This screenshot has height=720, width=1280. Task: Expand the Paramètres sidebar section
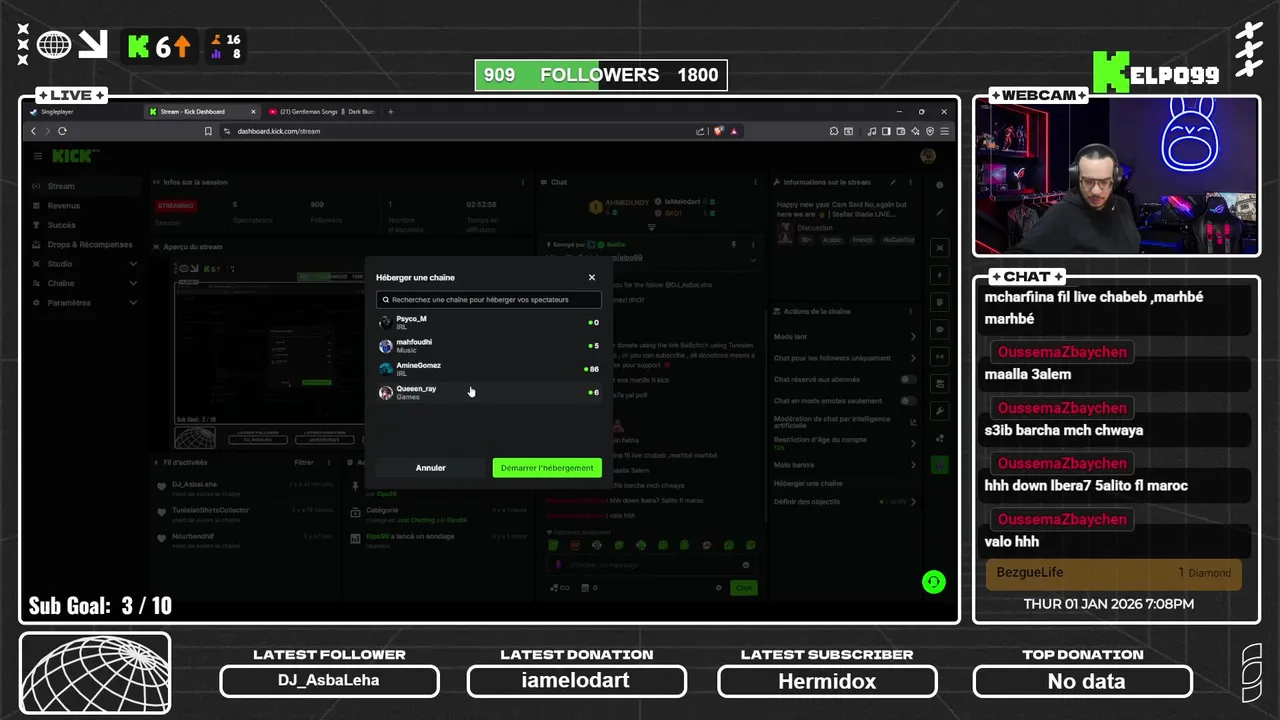[85, 302]
